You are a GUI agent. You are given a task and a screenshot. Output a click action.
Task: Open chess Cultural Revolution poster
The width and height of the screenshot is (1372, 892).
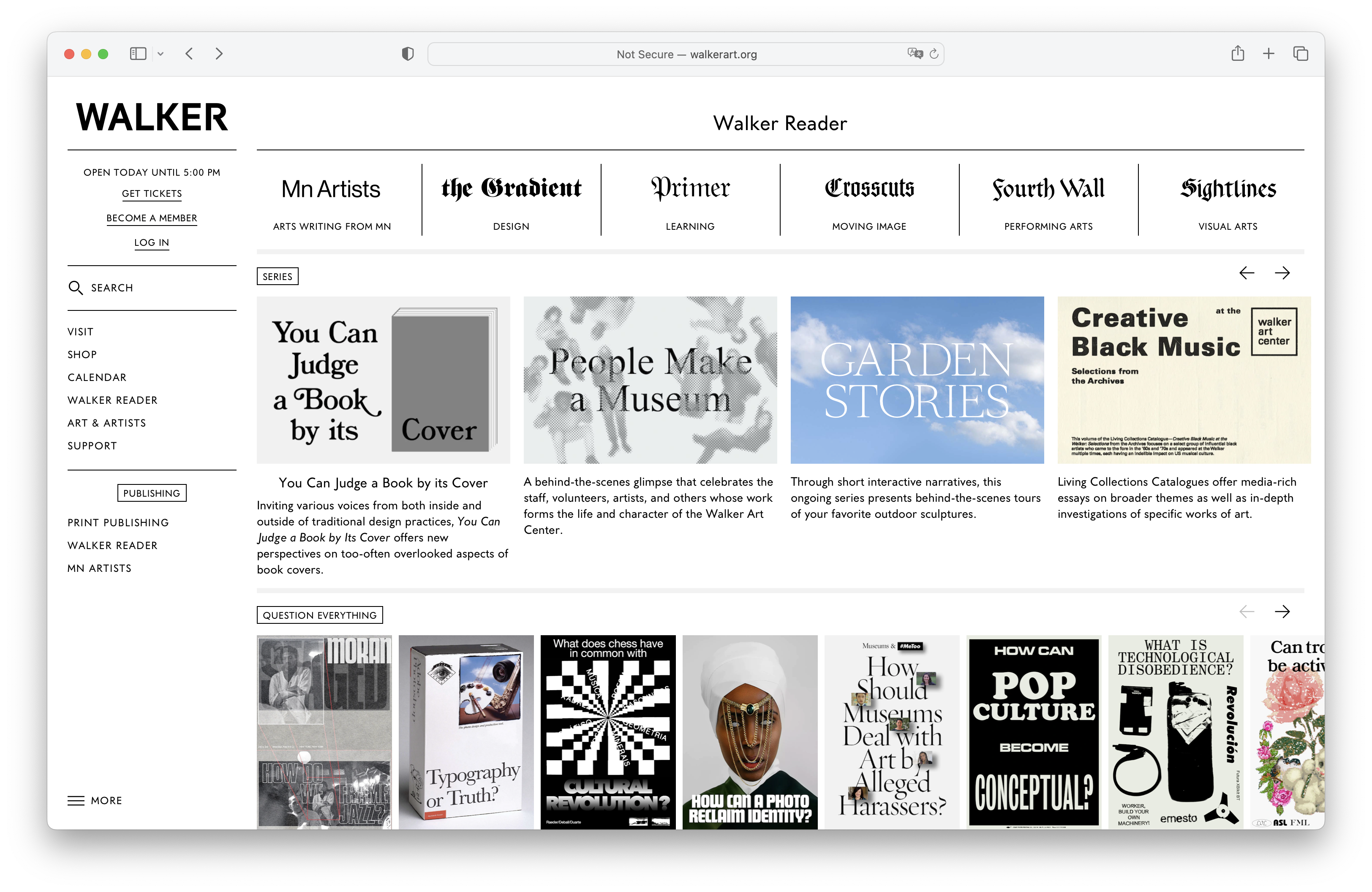tap(608, 732)
